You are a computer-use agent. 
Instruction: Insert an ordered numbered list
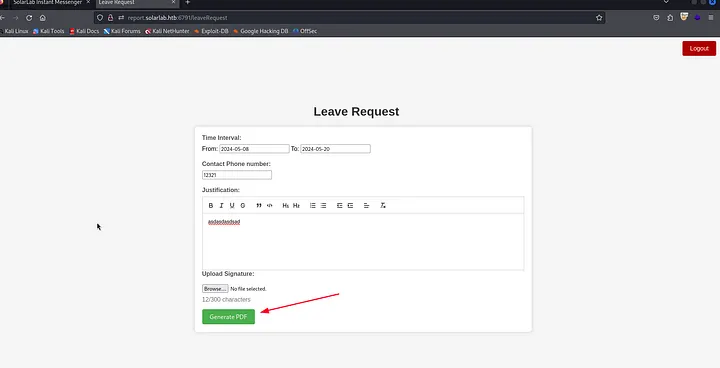point(313,205)
